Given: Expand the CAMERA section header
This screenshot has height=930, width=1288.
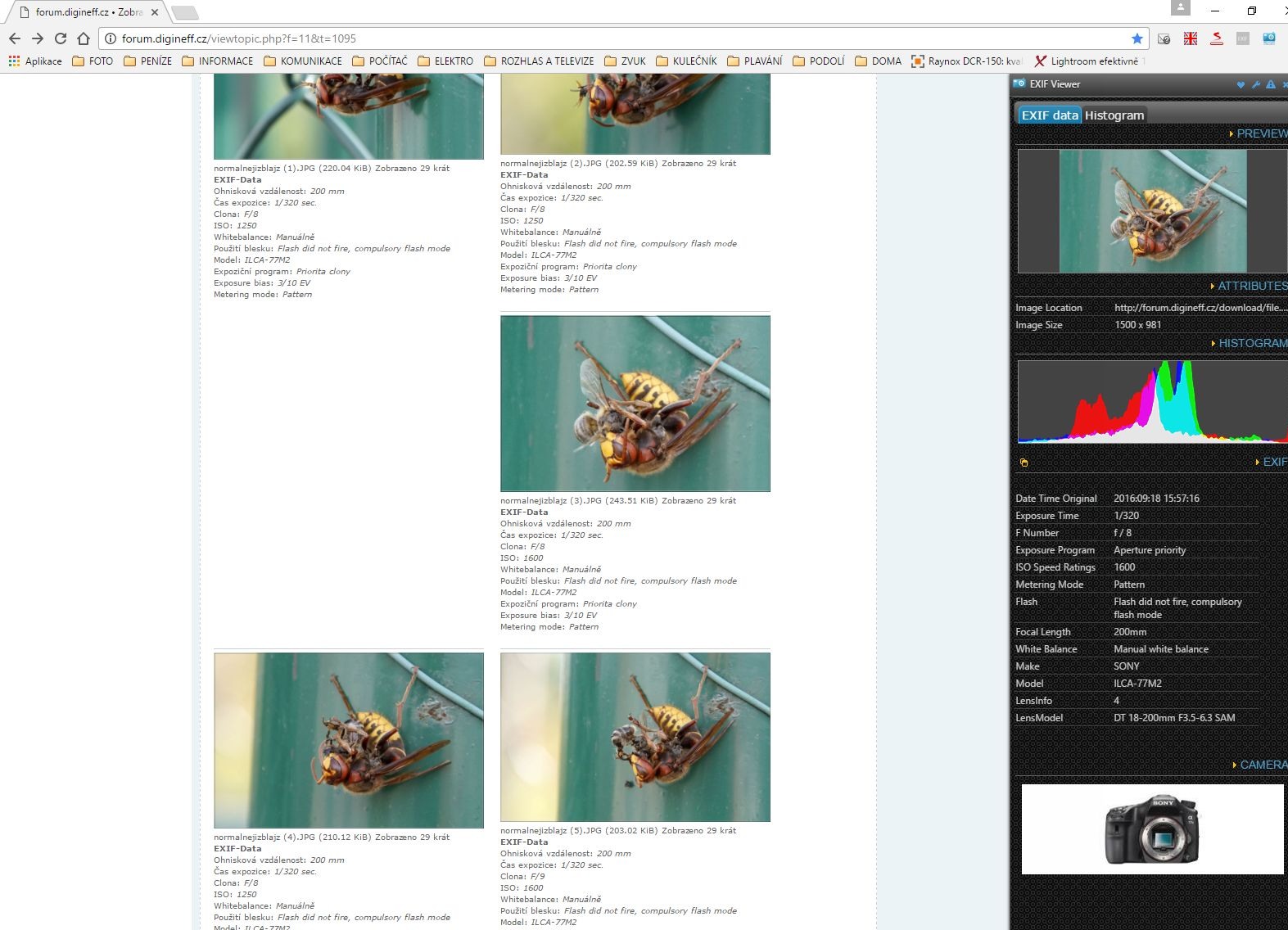Looking at the screenshot, I should [x=1261, y=765].
